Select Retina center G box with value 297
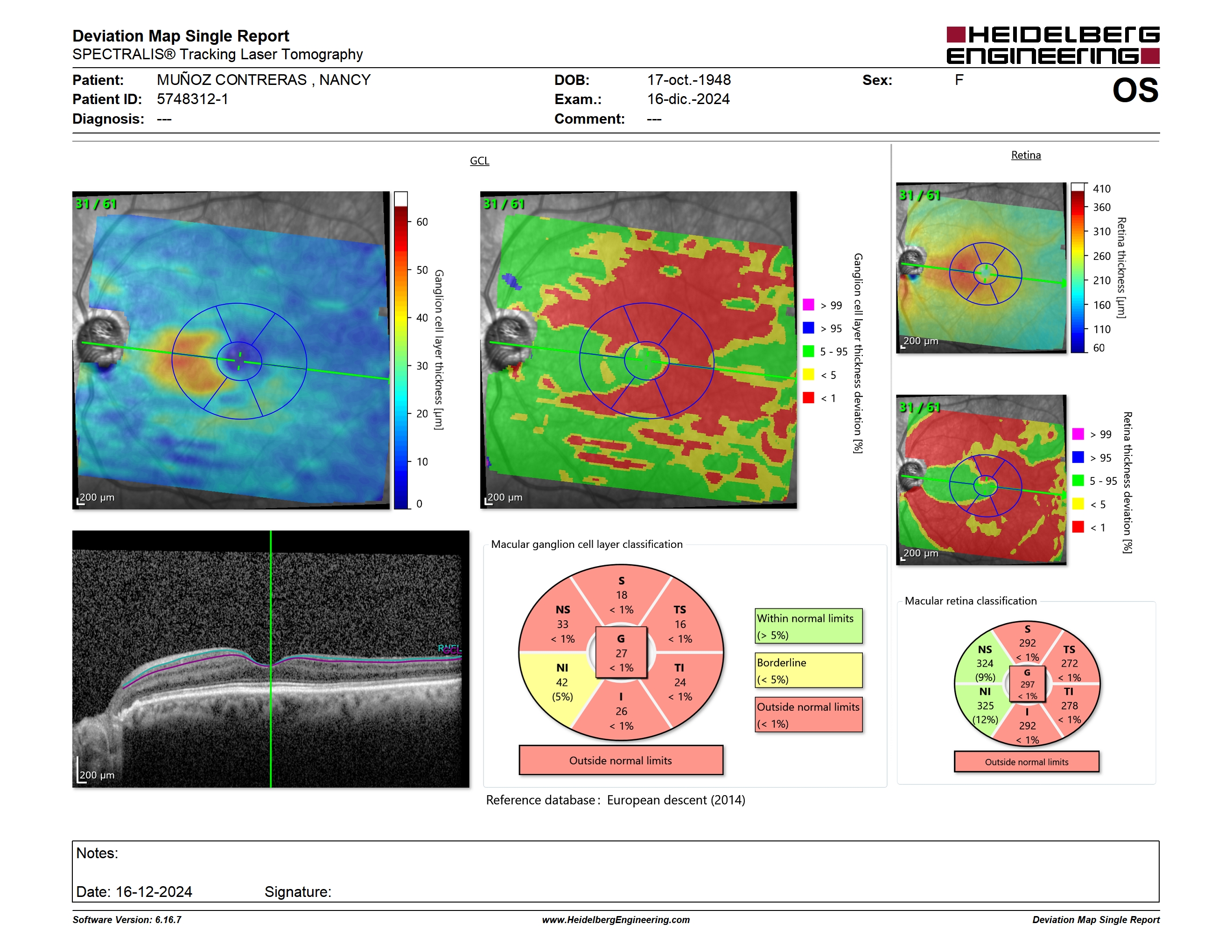The height and width of the screenshot is (952, 1232). (x=1027, y=684)
